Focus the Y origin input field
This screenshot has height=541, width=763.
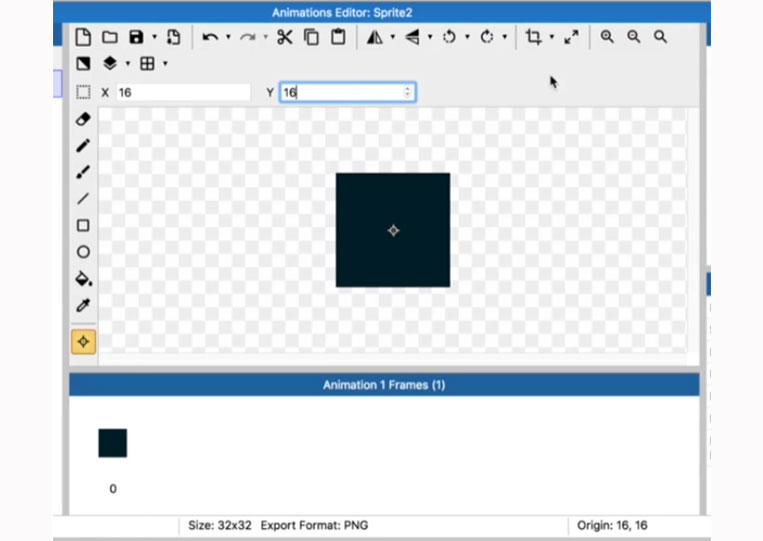(347, 92)
